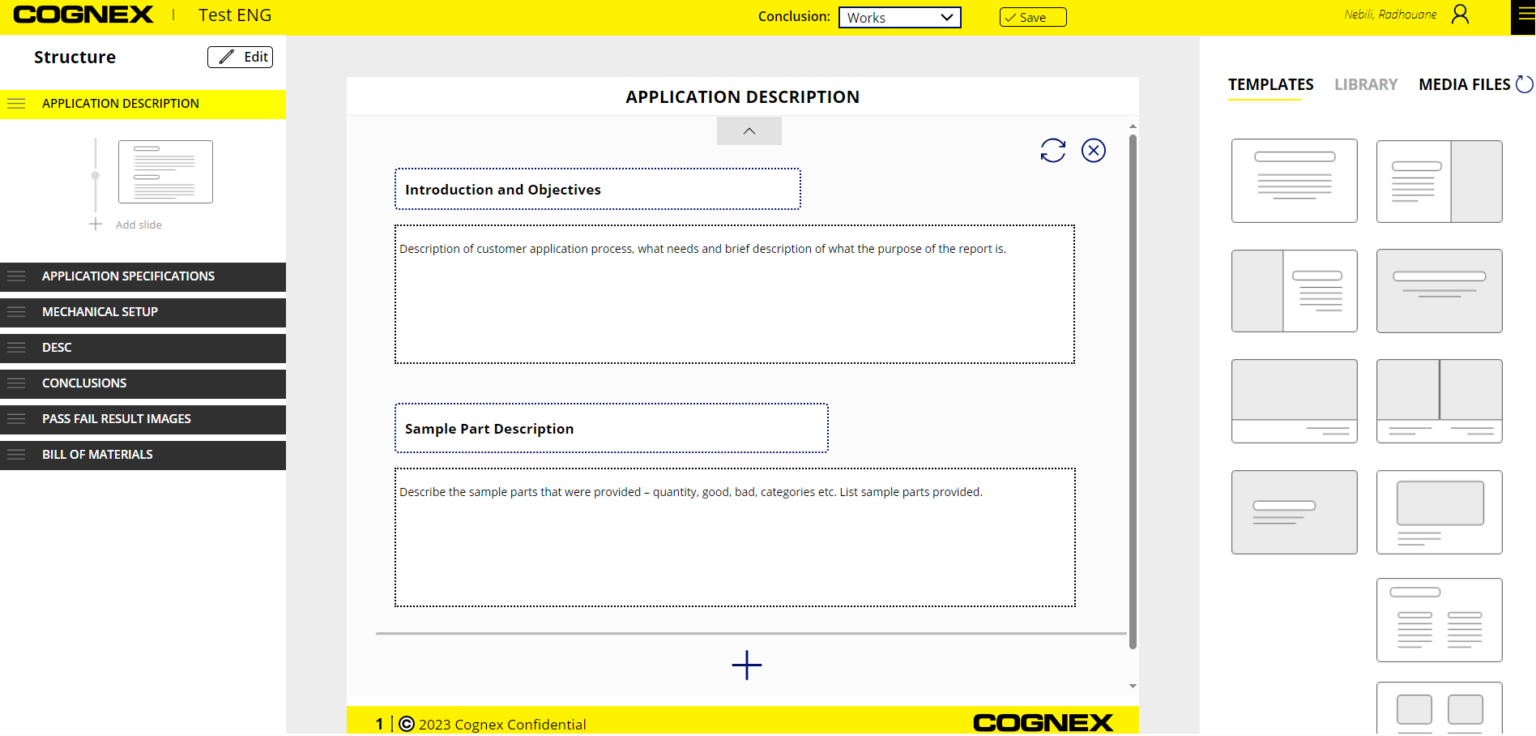
Task: Choose the two images with captions template
Action: click(x=1439, y=401)
